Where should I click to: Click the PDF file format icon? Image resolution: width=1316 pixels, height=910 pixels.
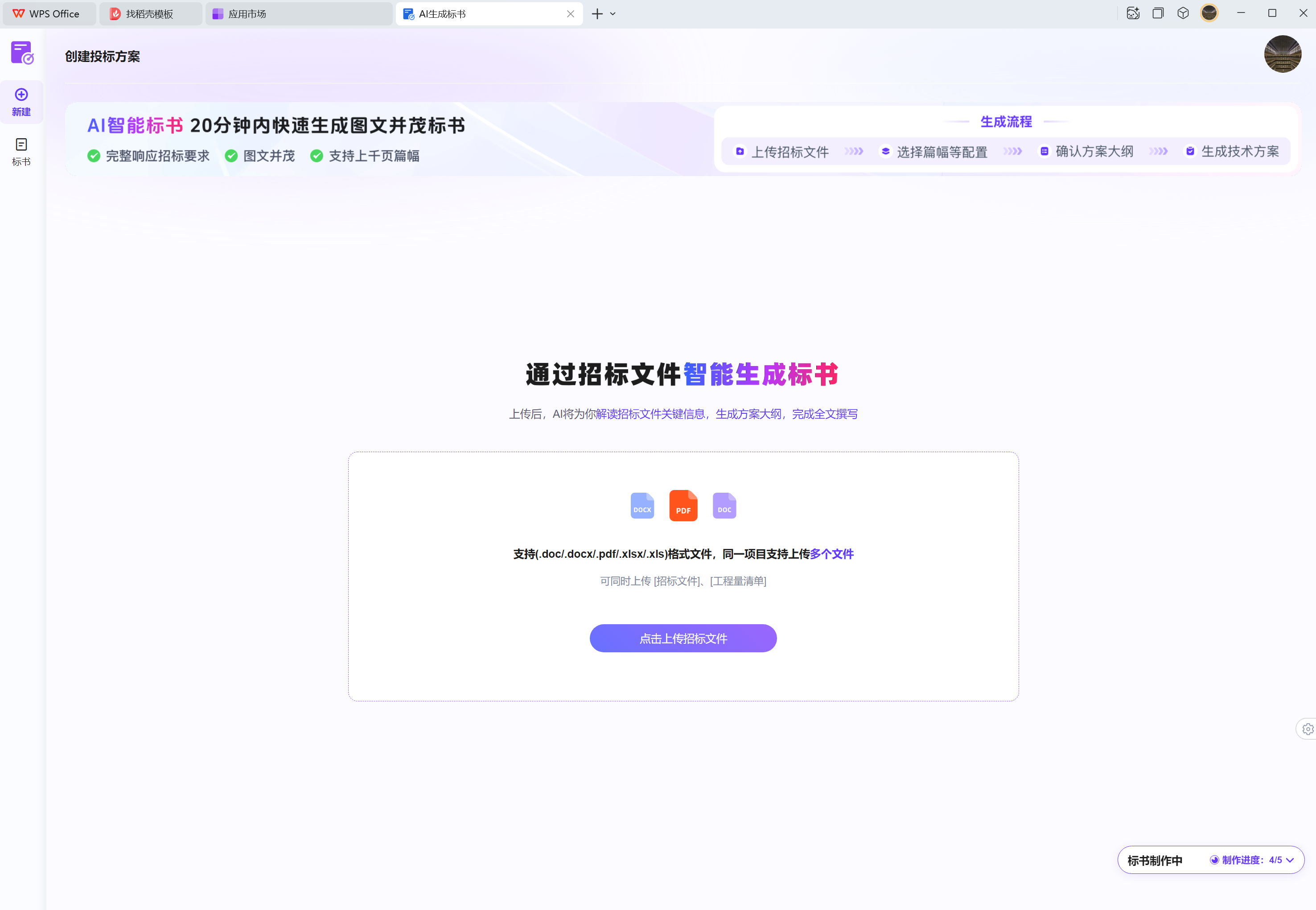tap(683, 505)
